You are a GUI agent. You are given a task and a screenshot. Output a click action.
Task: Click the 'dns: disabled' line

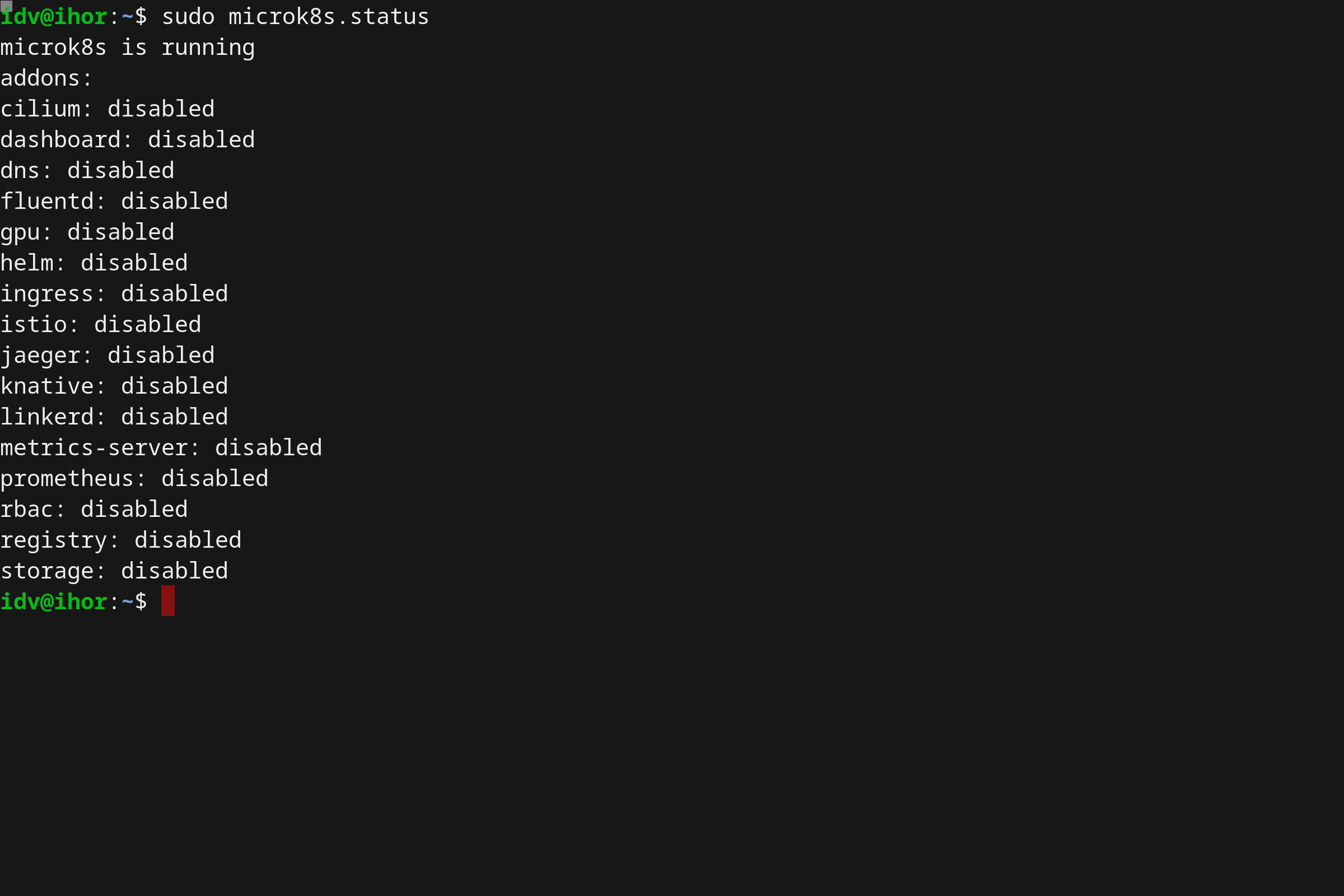[87, 171]
